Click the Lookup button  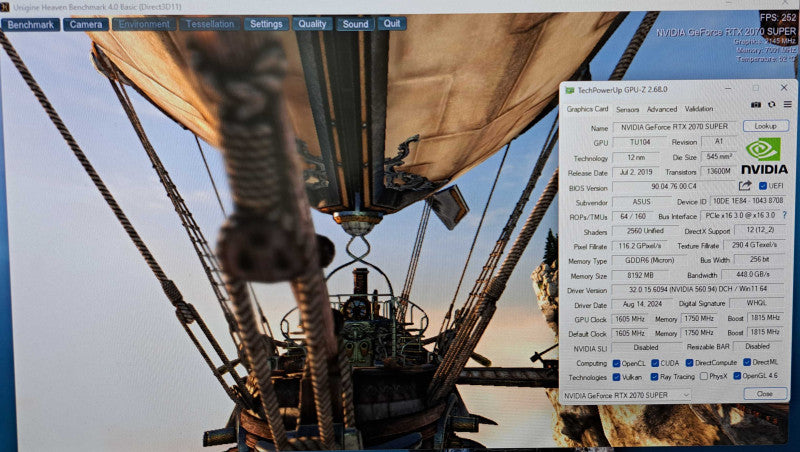(765, 126)
